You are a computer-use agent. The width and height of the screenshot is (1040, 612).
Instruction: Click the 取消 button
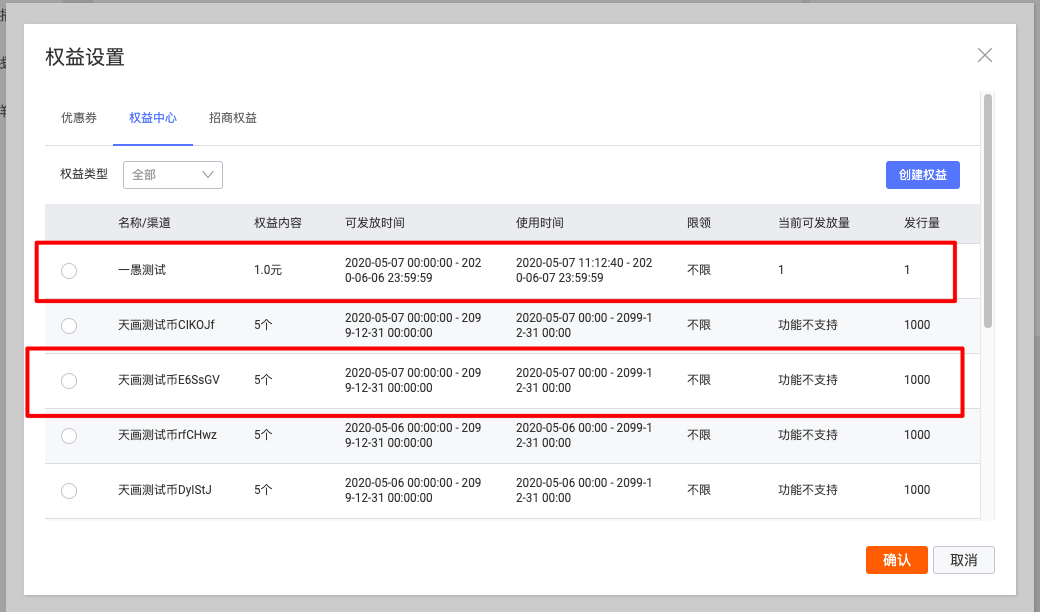click(x=963, y=560)
